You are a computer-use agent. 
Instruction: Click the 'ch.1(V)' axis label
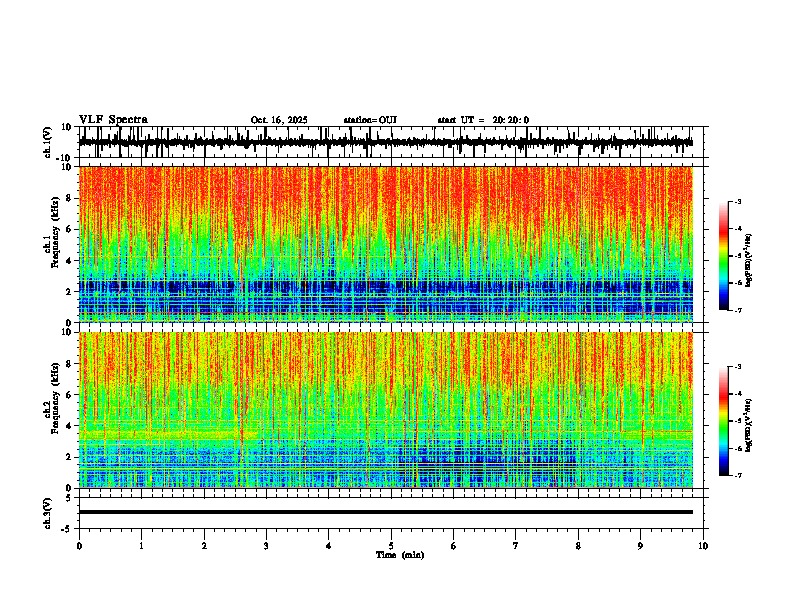pyautogui.click(x=47, y=142)
